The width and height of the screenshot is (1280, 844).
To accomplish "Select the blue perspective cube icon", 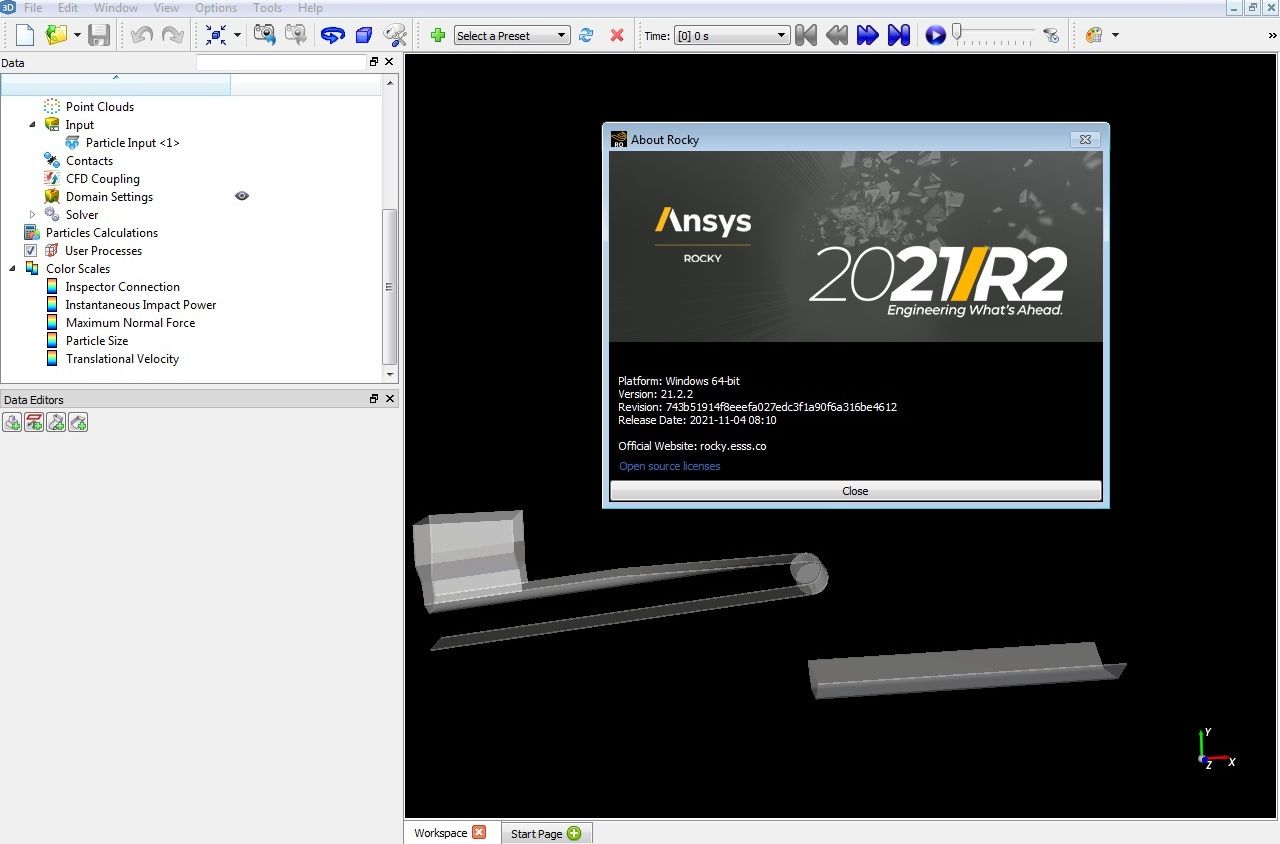I will (363, 34).
